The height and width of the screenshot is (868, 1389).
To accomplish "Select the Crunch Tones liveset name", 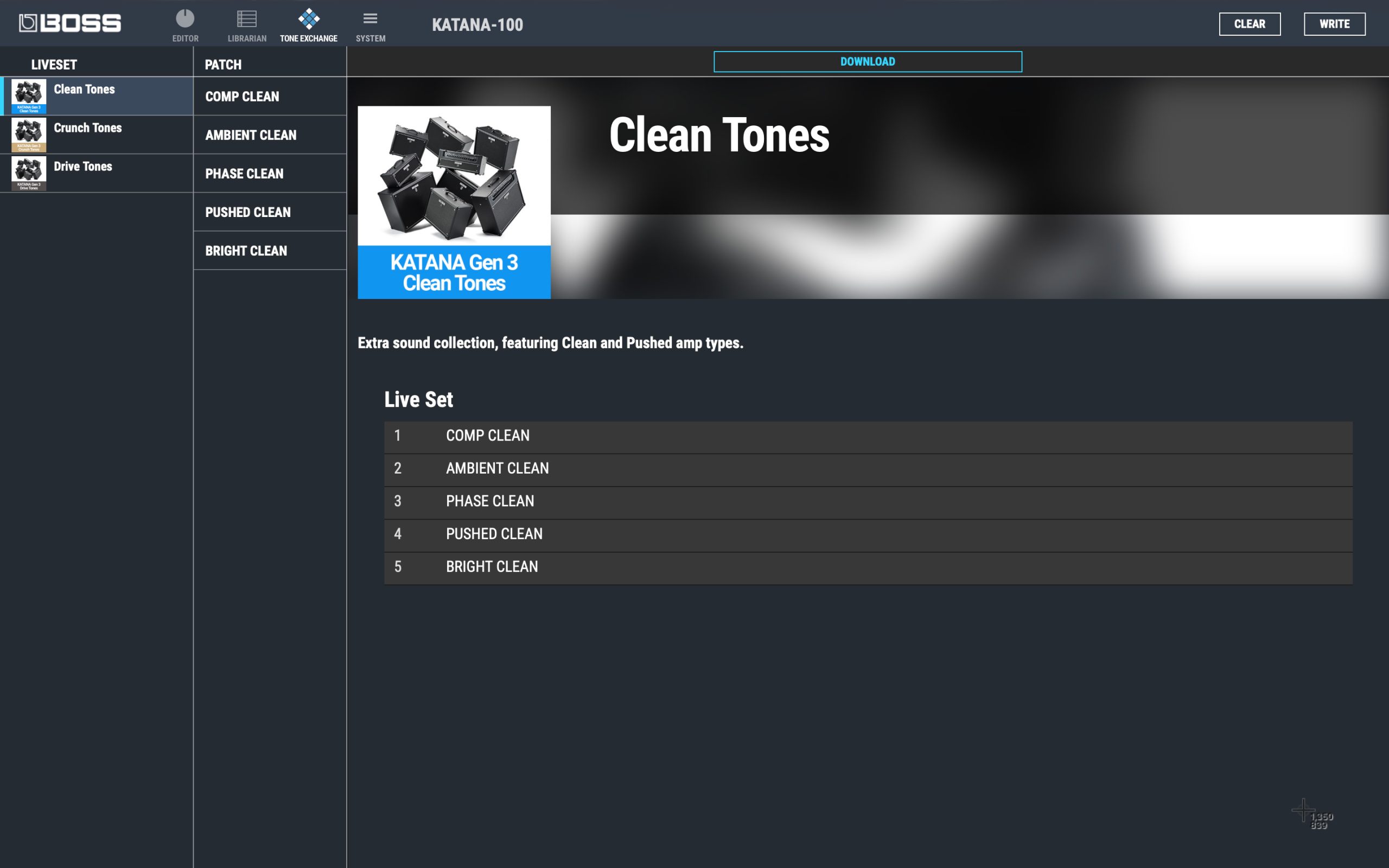I will pyautogui.click(x=88, y=127).
